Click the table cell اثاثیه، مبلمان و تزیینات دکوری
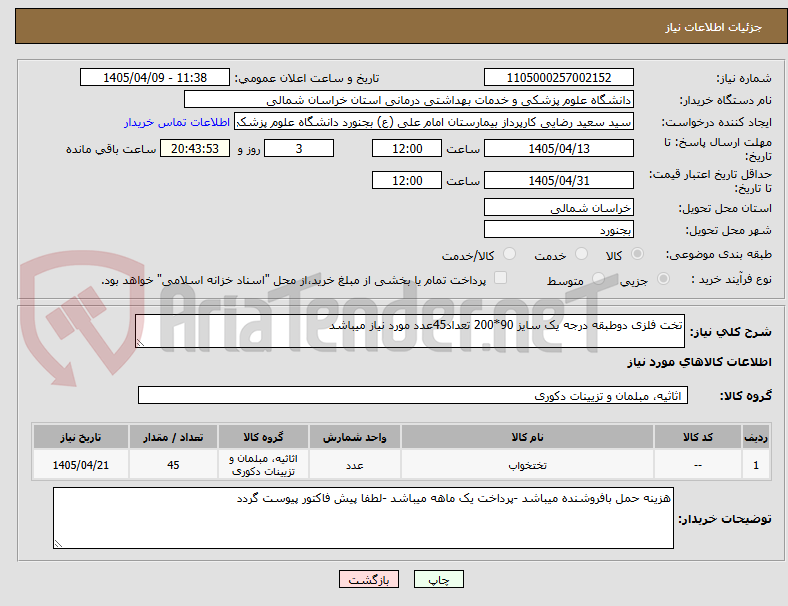Image resolution: width=788 pixels, height=606 pixels. tap(263, 465)
